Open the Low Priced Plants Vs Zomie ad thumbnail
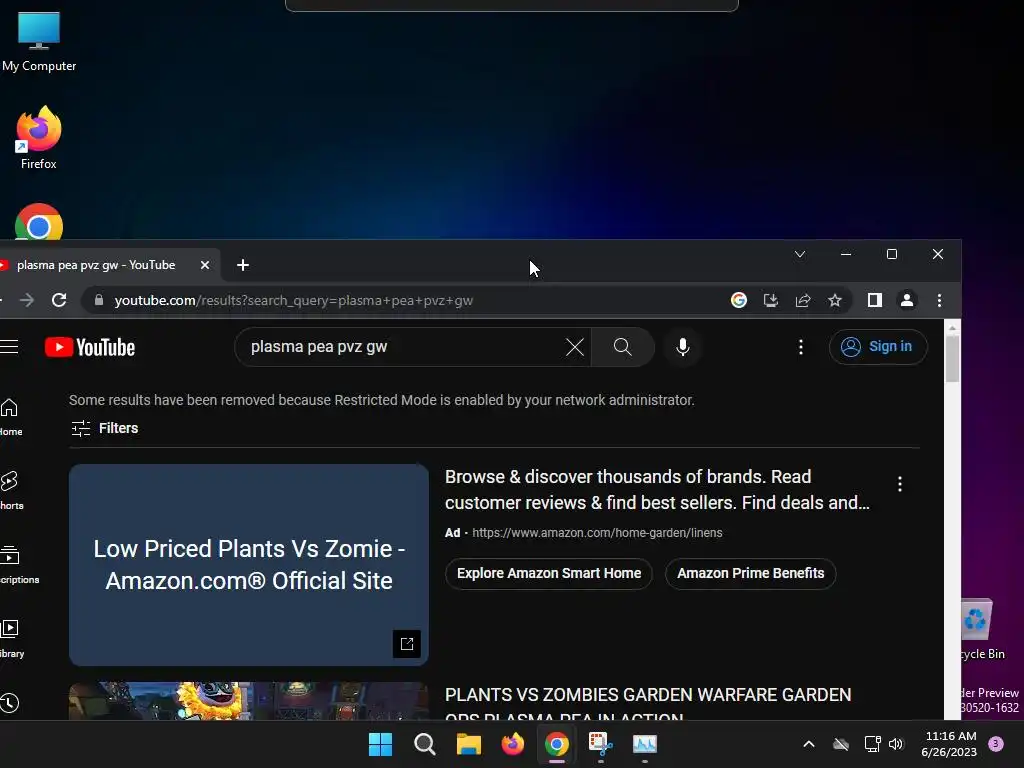Screen dimensions: 1024x768 click(x=249, y=565)
